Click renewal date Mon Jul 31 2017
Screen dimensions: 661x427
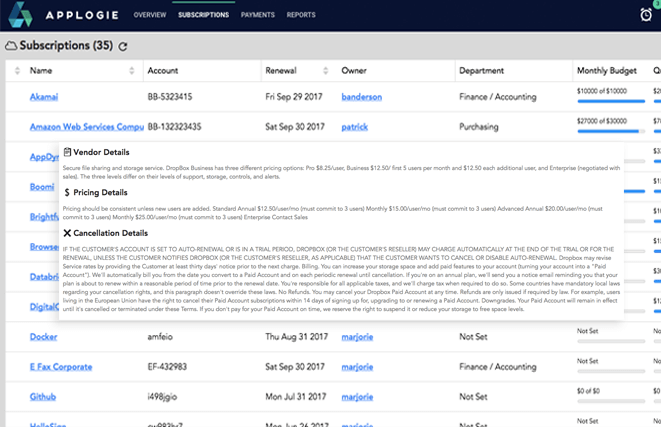tap(296, 397)
